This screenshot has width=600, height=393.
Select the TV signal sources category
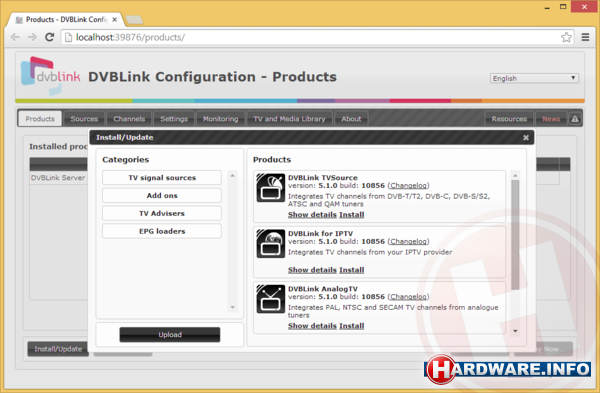pos(162,178)
